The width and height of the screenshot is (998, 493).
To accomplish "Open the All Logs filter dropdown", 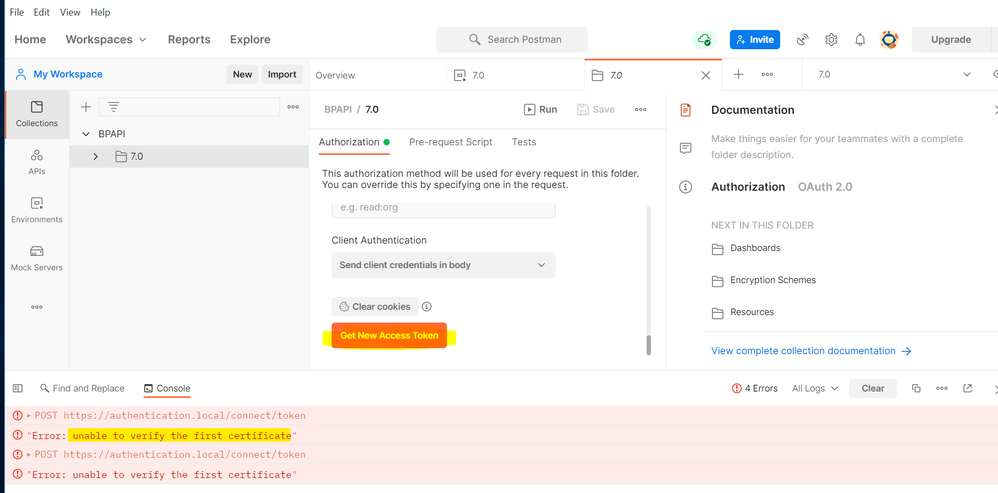I will (x=814, y=388).
